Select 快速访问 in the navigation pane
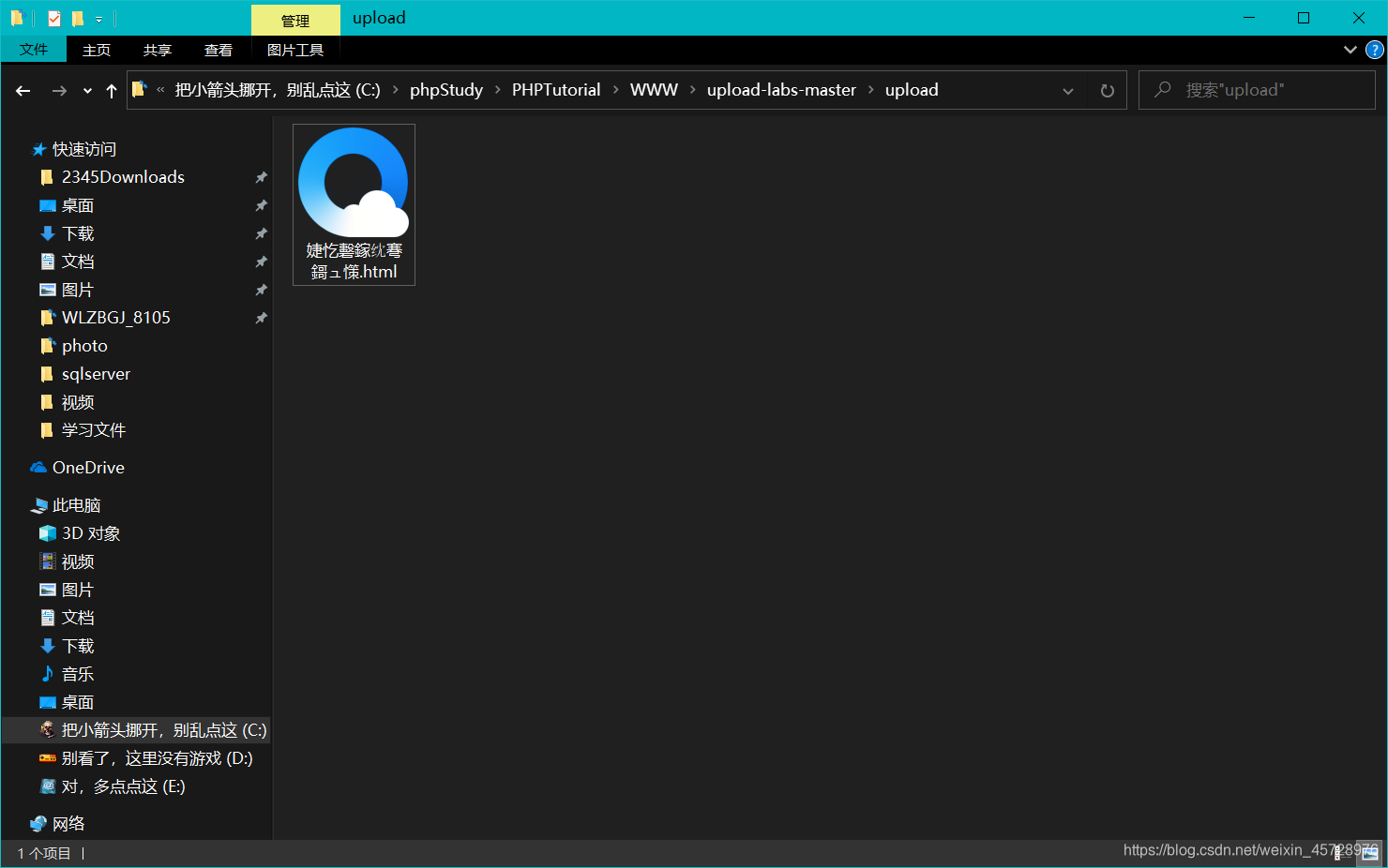This screenshot has height=868, width=1388. coord(84,149)
